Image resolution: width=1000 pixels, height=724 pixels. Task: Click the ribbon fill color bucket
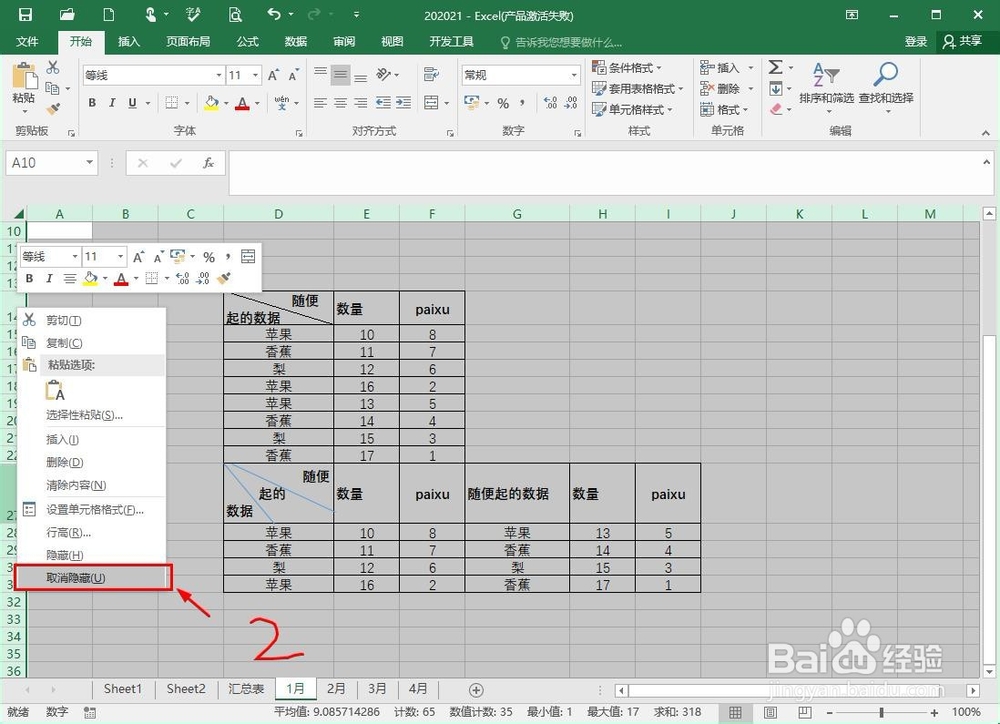click(211, 103)
